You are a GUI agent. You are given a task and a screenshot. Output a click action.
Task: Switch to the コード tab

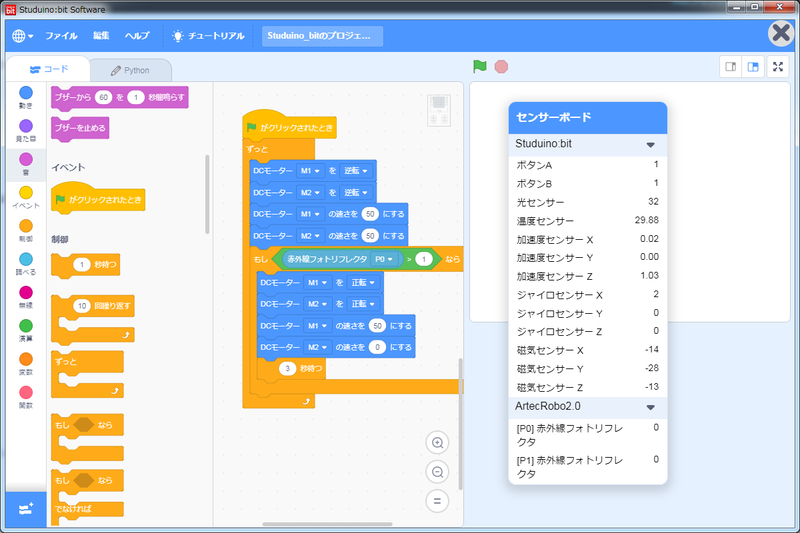coord(48,69)
